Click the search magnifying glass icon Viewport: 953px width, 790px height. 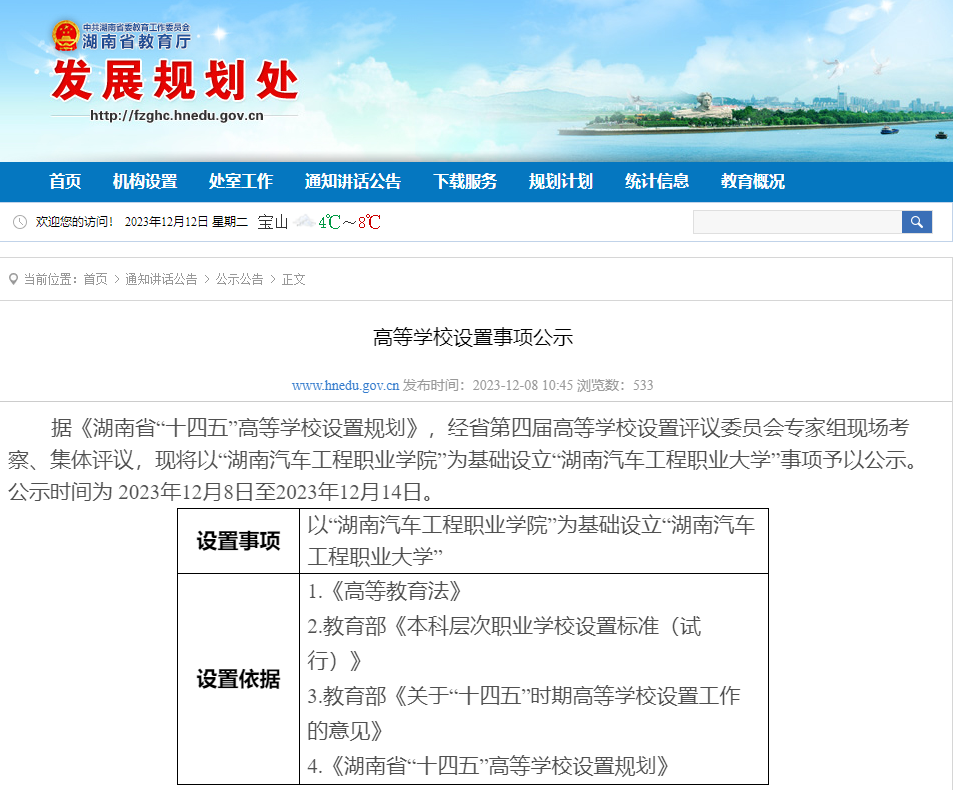click(x=916, y=221)
